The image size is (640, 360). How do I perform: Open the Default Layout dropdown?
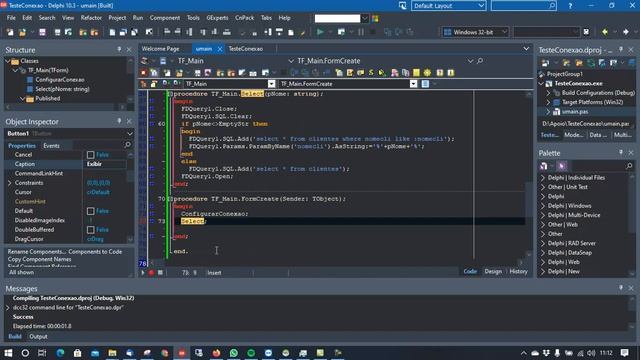click(x=481, y=6)
